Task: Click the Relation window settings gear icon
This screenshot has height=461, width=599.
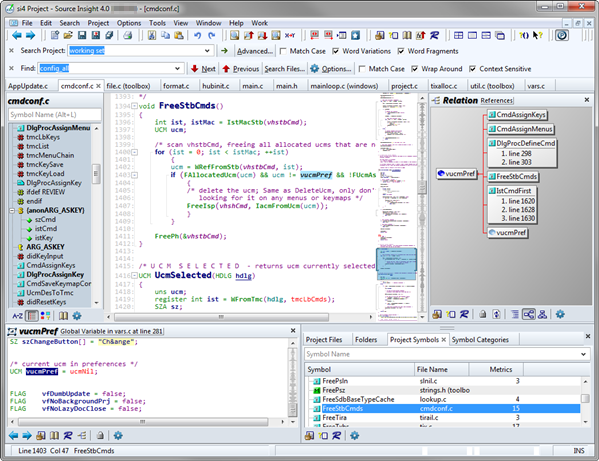Action: [x=560, y=314]
